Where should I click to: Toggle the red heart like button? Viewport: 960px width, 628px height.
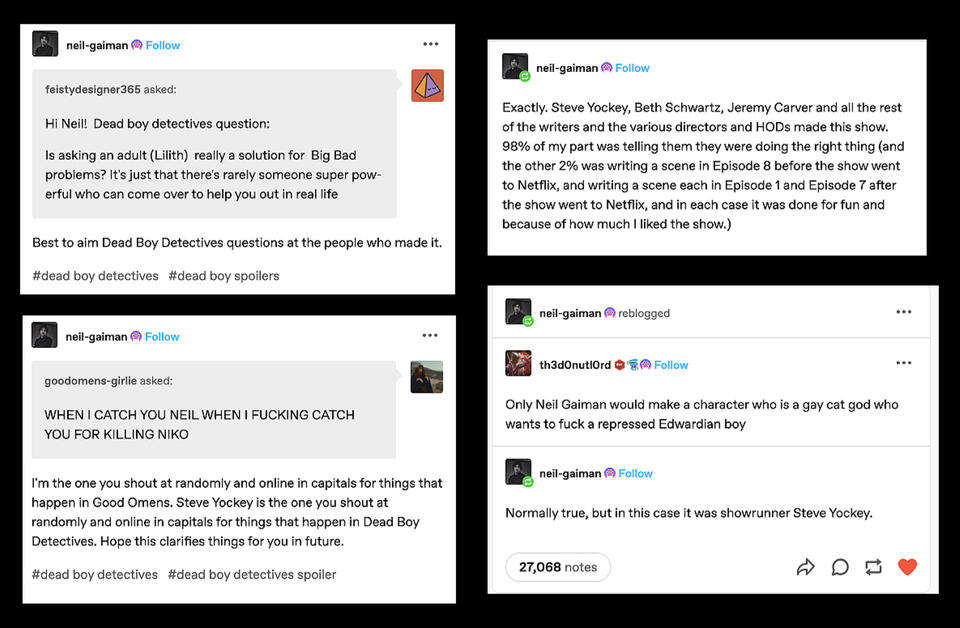tap(907, 567)
